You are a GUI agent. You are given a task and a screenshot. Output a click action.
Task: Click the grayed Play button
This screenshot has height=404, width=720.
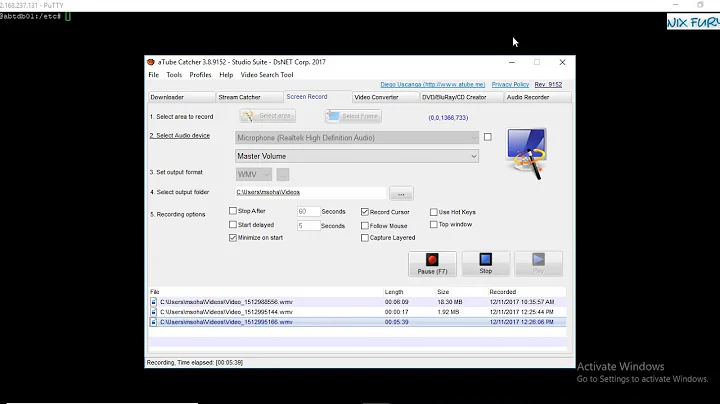538,264
